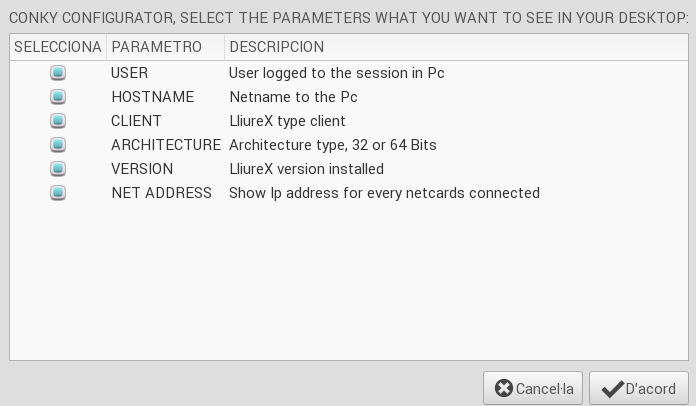
Task: Click the NET ADDRESS parameter name
Action: tap(161, 193)
